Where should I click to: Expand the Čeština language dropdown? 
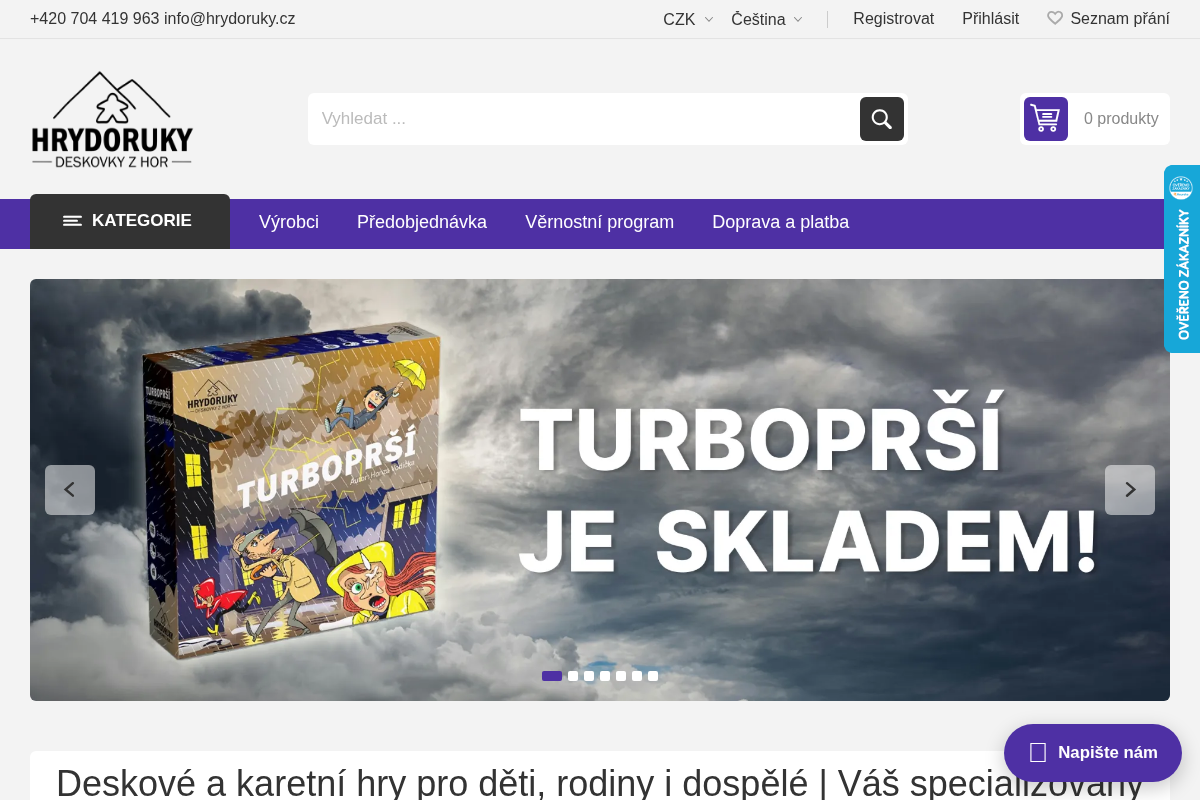click(x=767, y=19)
